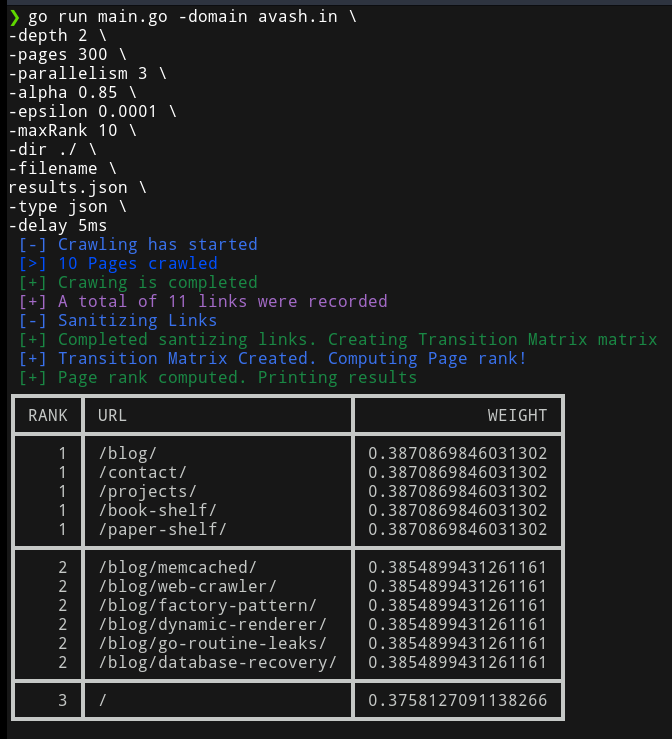Click the [+] marker before Crawing is completed
672x739 pixels.
(33, 283)
